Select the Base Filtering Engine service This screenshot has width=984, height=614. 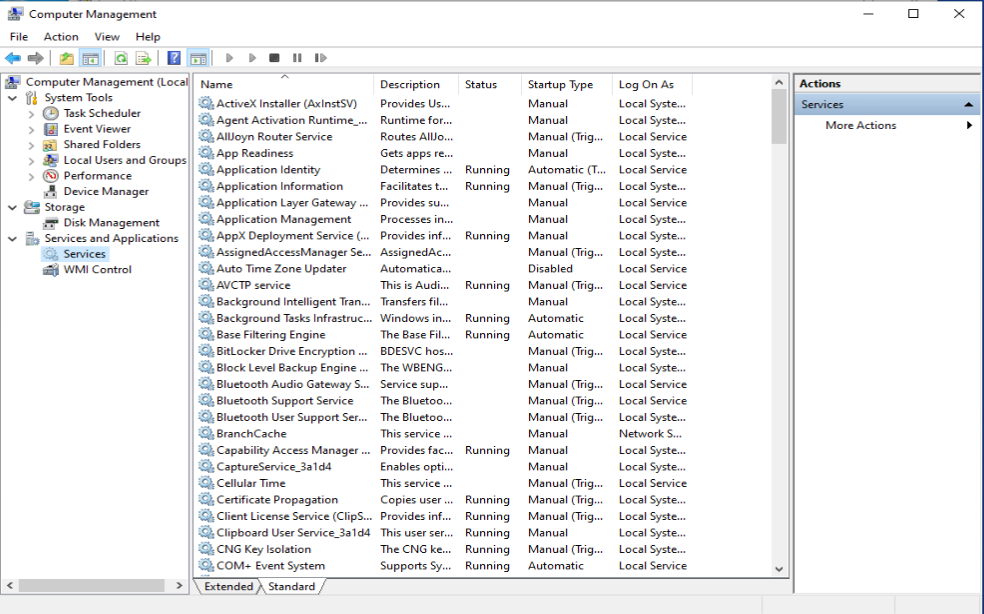coord(270,335)
